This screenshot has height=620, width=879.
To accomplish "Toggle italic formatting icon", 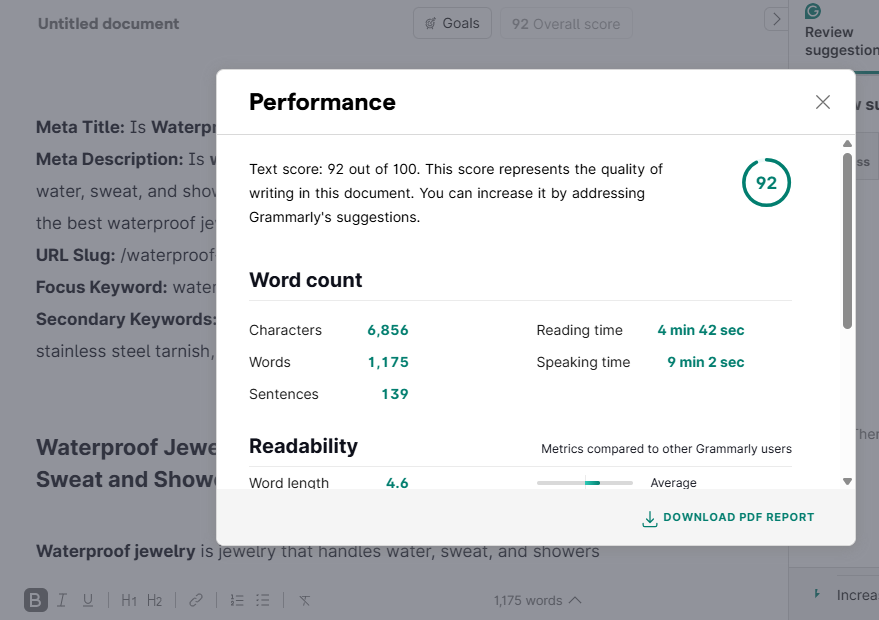I will (62, 600).
